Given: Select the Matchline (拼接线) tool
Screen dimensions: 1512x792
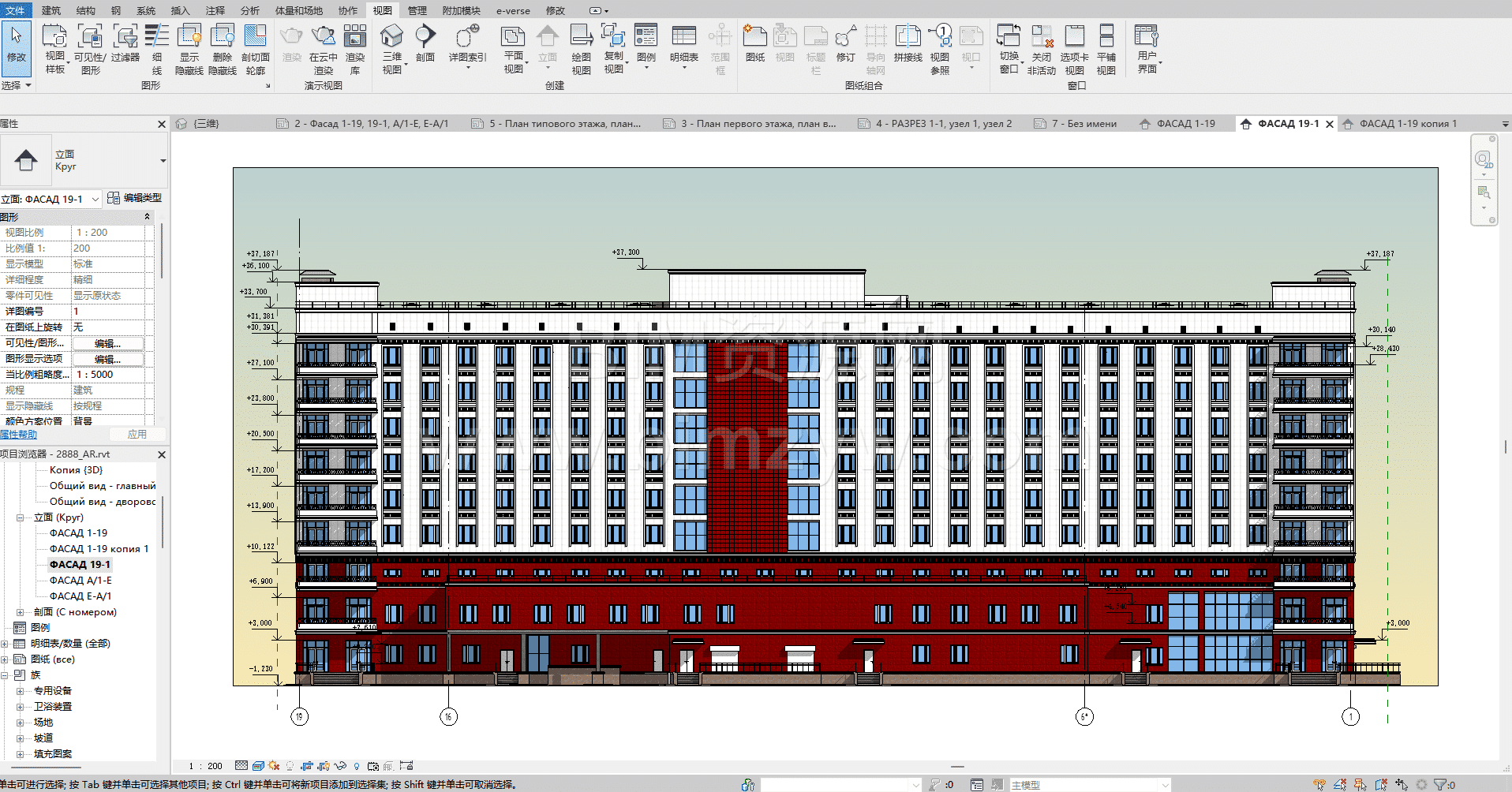Looking at the screenshot, I should pyautogui.click(x=908, y=43).
